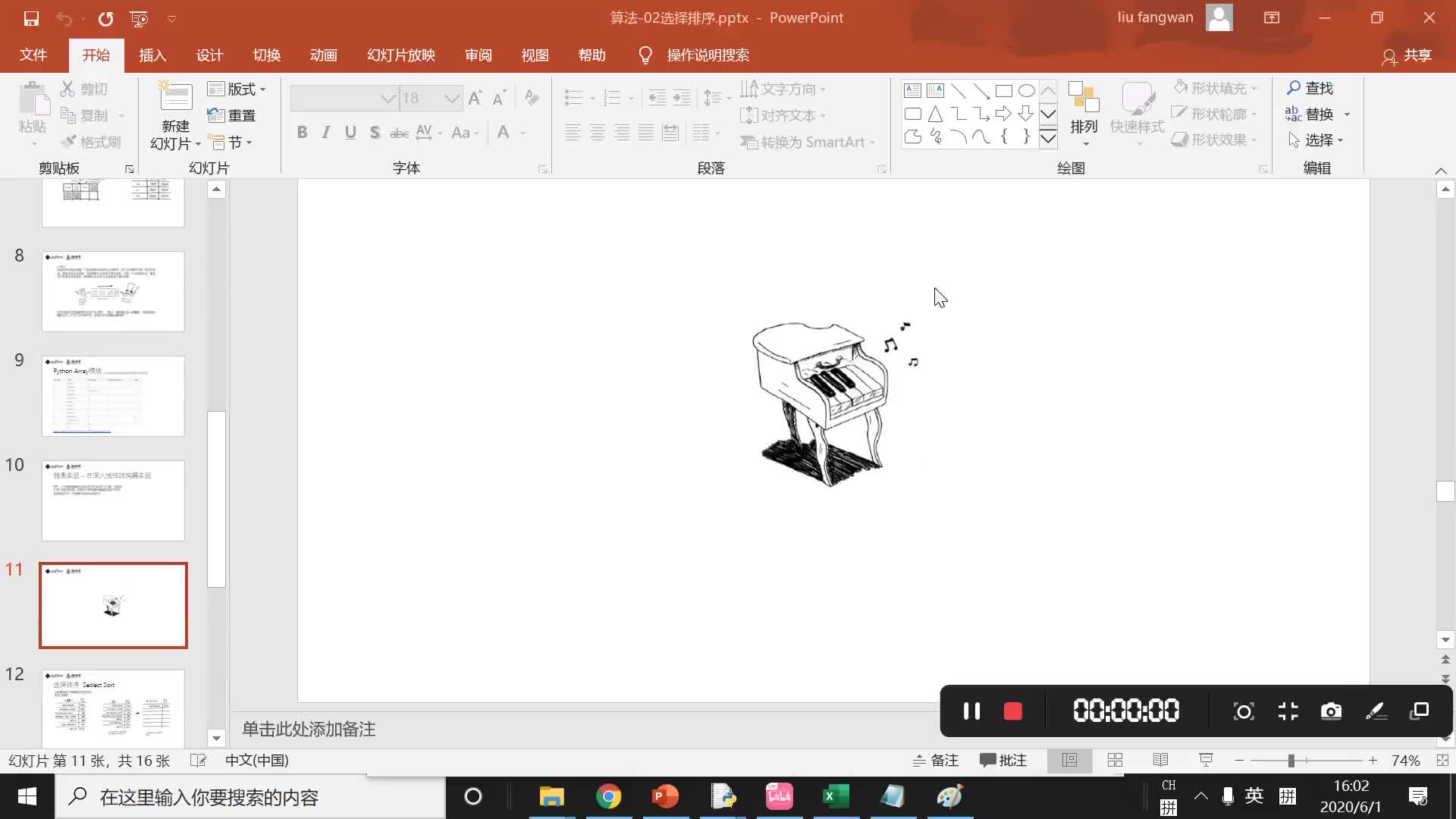Switch to the Design tab
1456x819 pixels.
click(x=209, y=55)
